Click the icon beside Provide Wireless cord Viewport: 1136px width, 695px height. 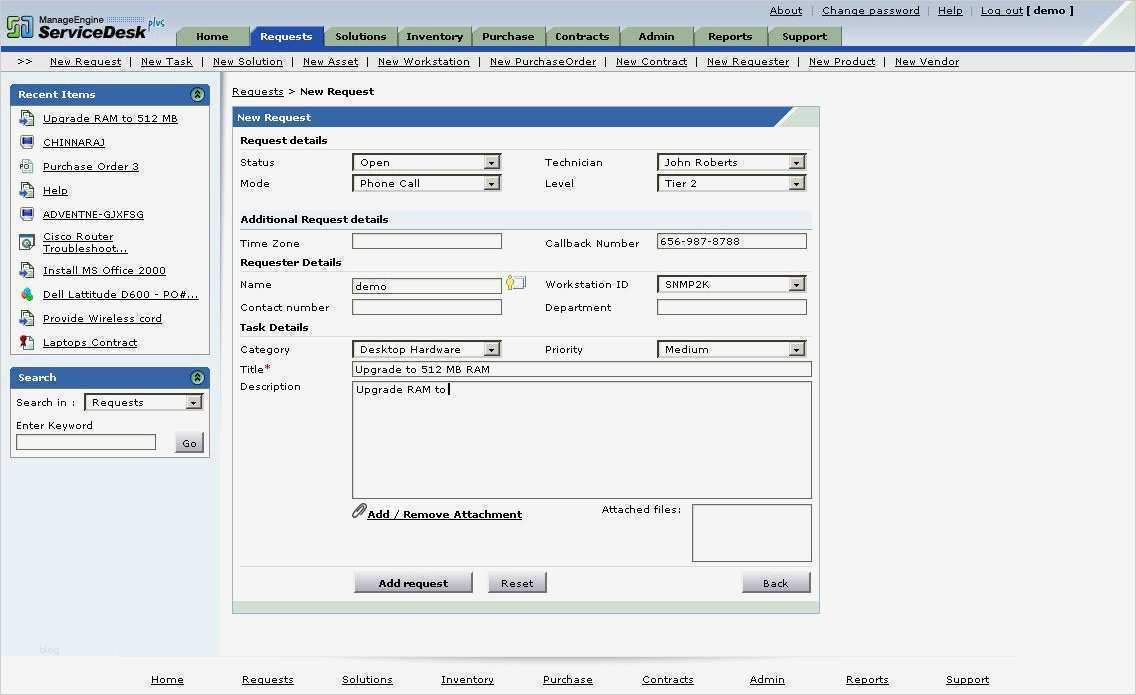coord(27,318)
